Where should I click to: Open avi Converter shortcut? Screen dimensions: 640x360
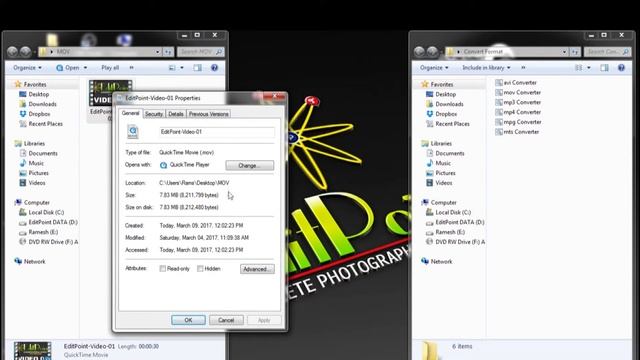click(x=516, y=82)
